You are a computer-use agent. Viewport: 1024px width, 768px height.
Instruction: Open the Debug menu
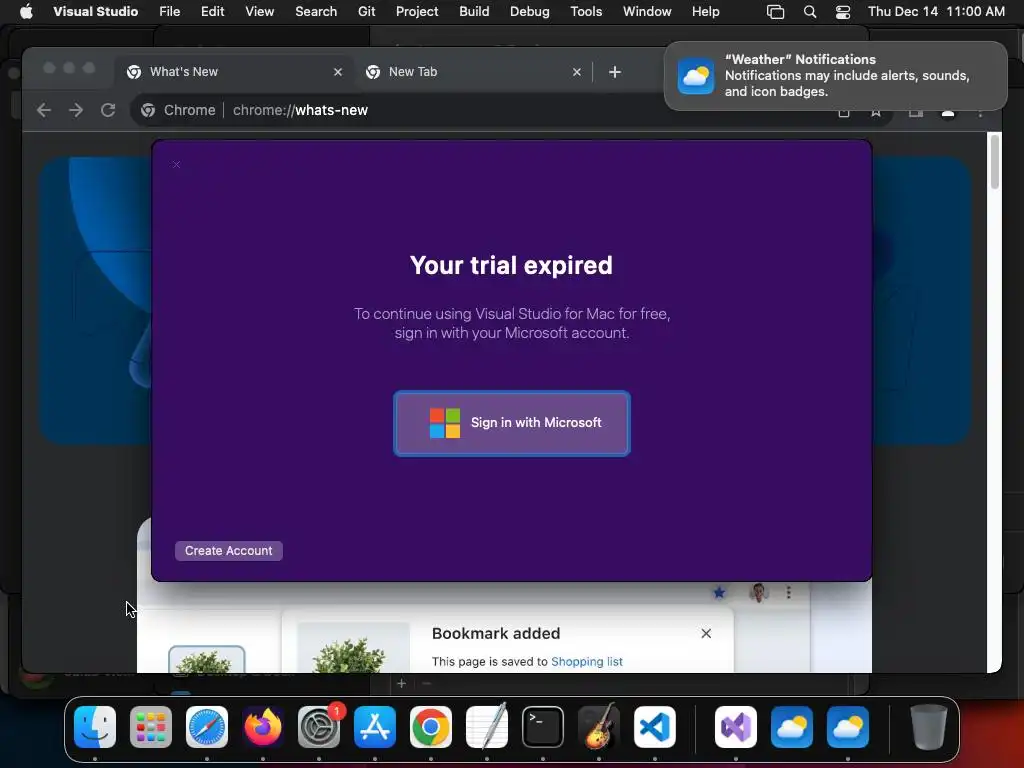[530, 11]
